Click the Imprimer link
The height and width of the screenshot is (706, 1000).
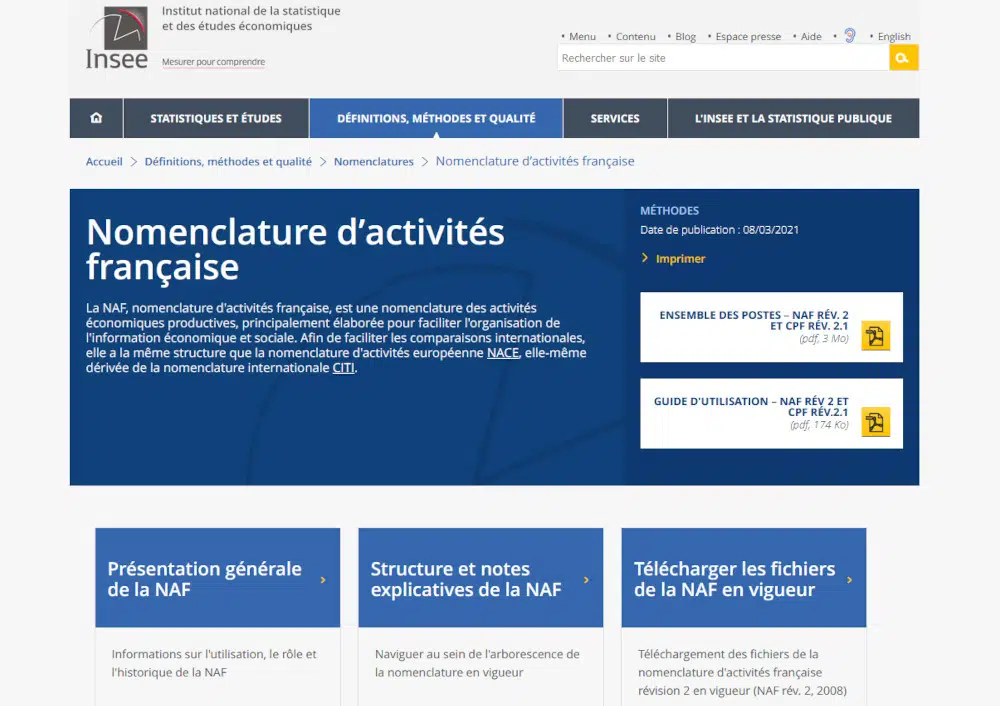point(680,259)
